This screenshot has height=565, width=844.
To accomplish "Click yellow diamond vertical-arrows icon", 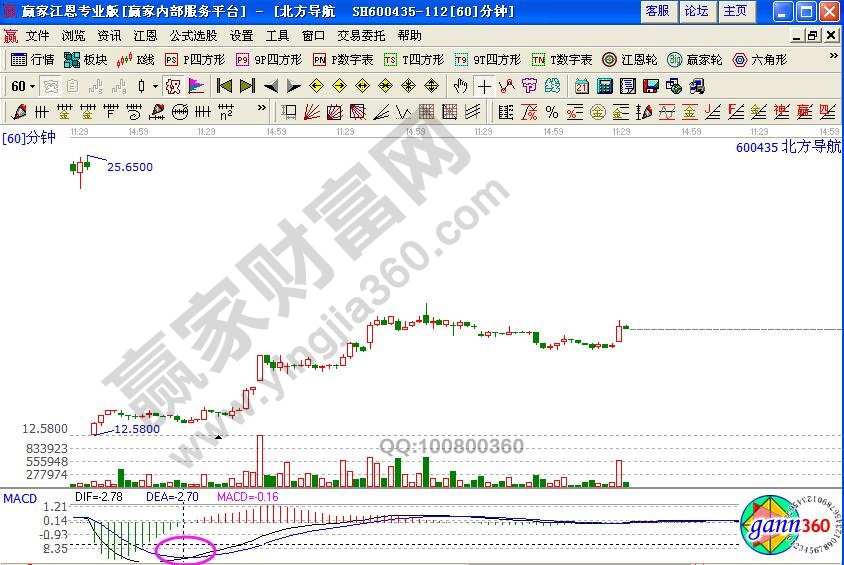I will coord(432,86).
